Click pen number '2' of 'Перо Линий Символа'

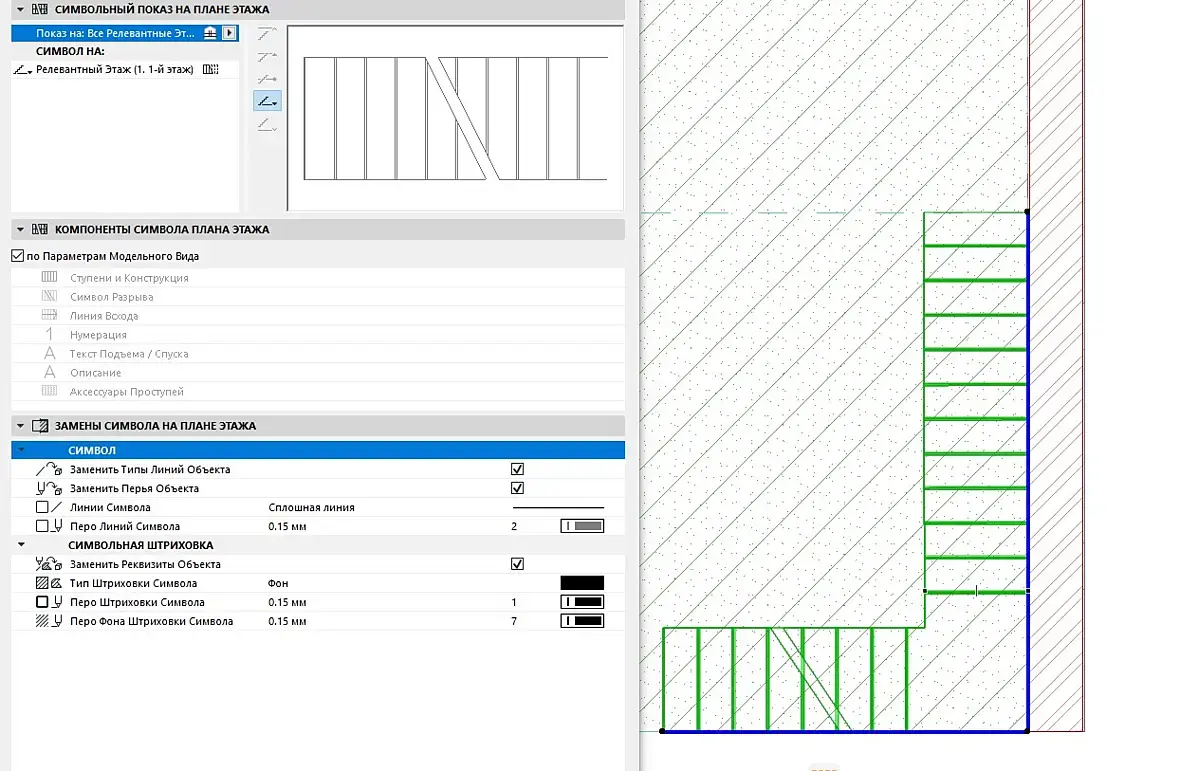[x=514, y=527]
